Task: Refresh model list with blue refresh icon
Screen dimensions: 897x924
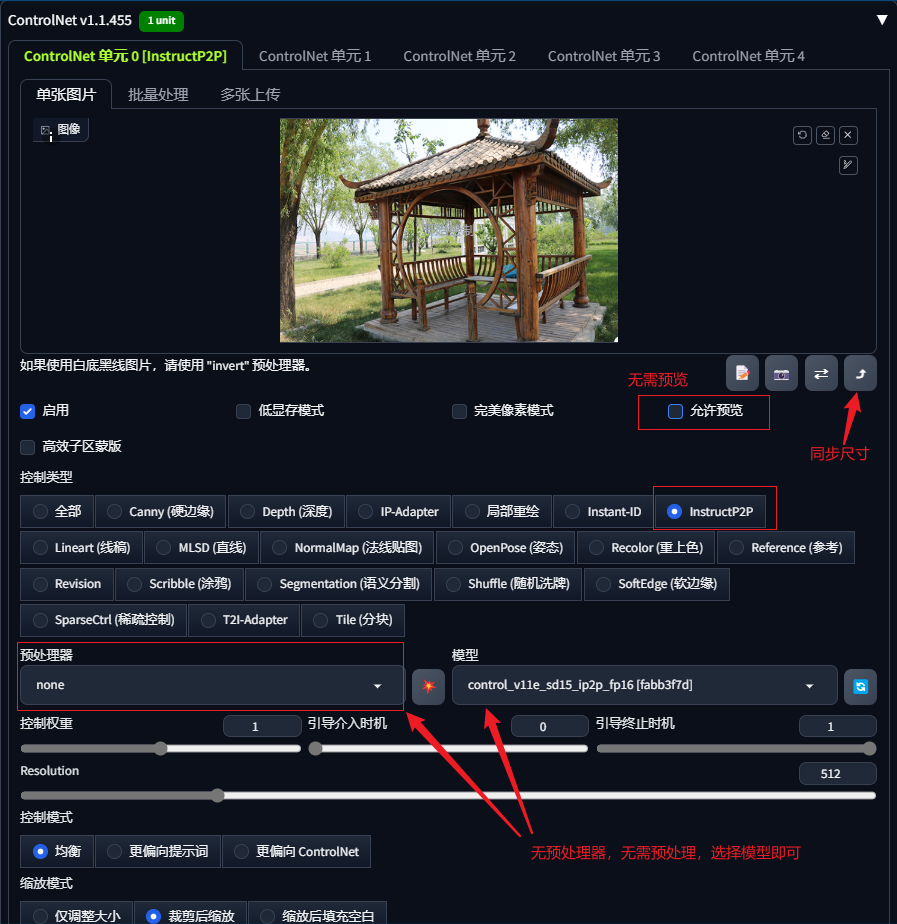Action: click(860, 687)
